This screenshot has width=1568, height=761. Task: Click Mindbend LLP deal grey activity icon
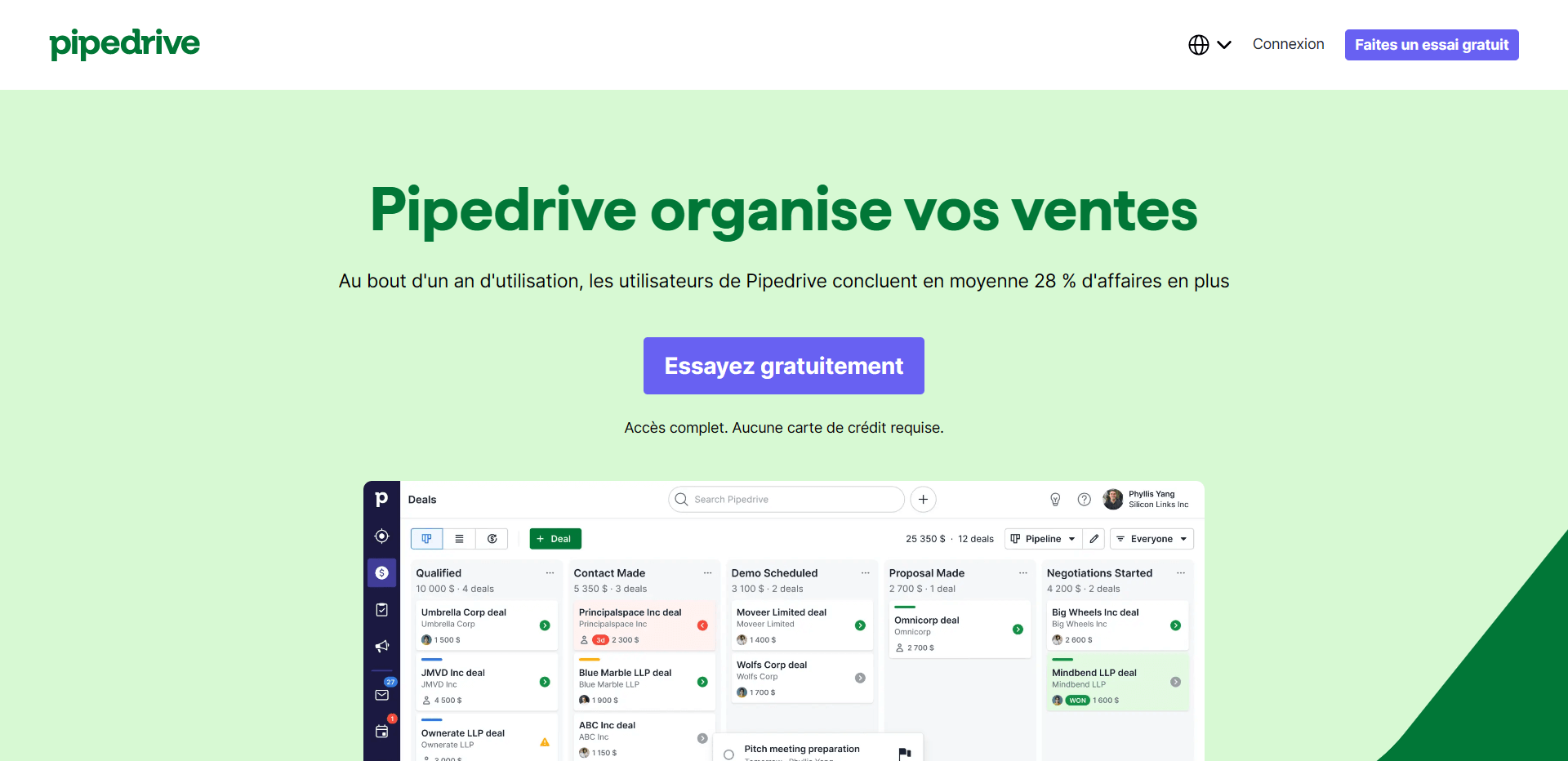point(1175,682)
